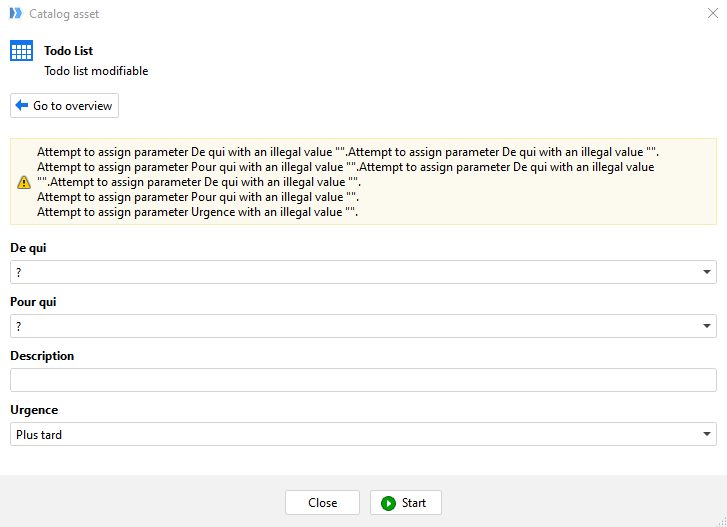Focus the Description text field

364,380
